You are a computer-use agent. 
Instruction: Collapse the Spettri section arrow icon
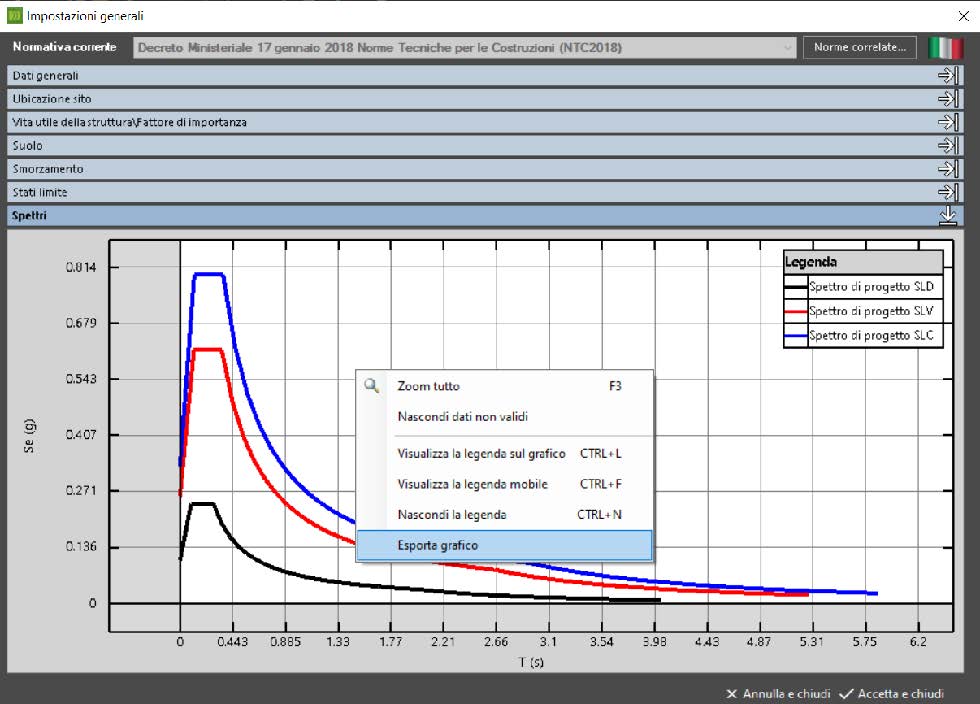point(947,215)
